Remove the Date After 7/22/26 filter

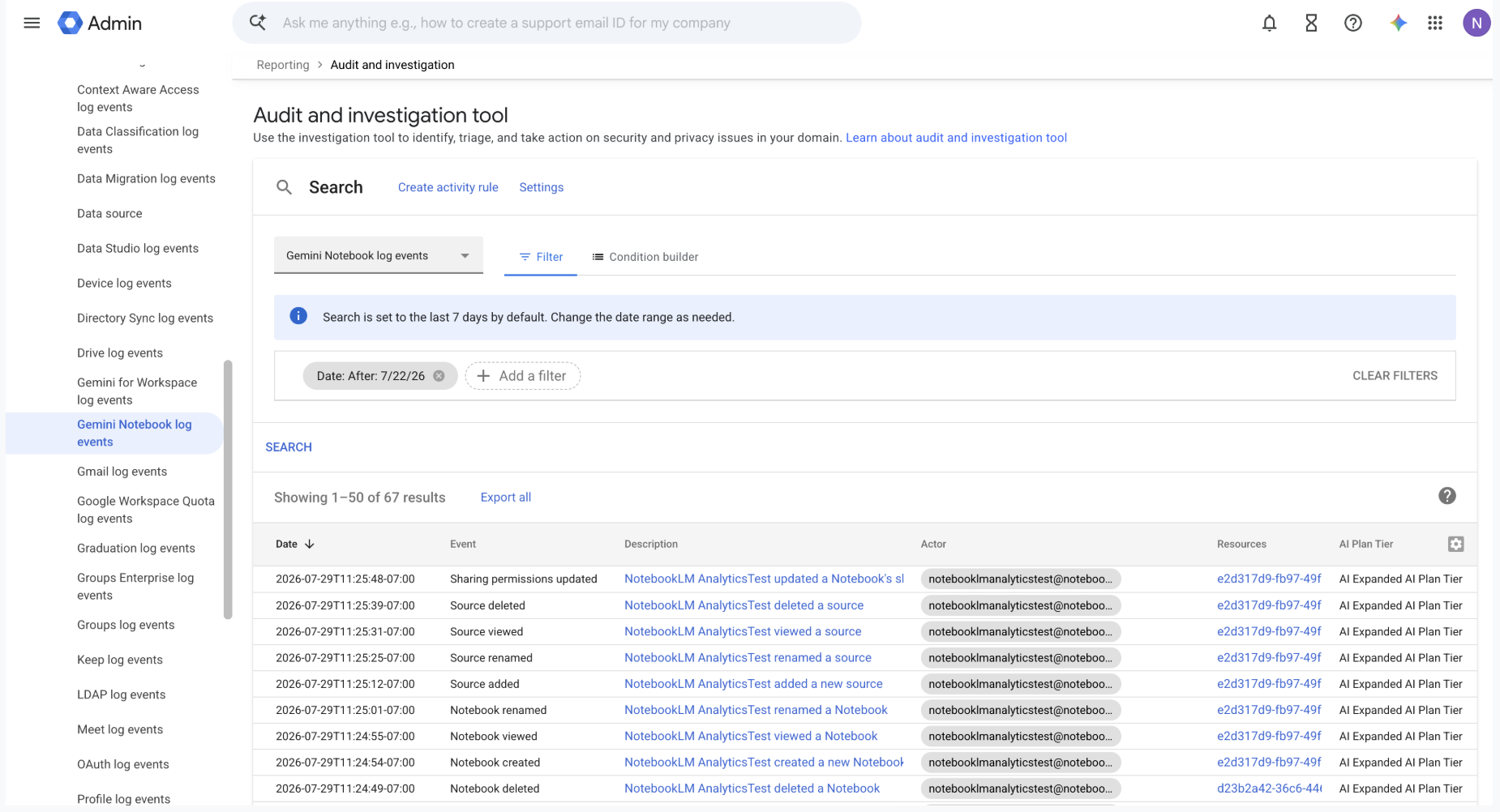click(439, 376)
